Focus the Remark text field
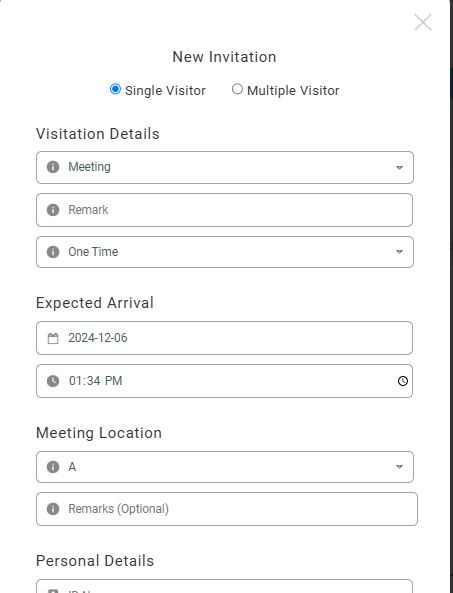Viewport: 453px width, 593px height. (x=224, y=210)
